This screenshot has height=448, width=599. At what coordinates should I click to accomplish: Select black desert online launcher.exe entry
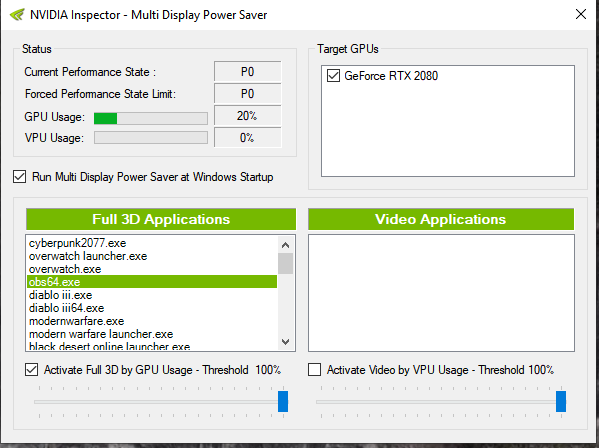click(152, 346)
